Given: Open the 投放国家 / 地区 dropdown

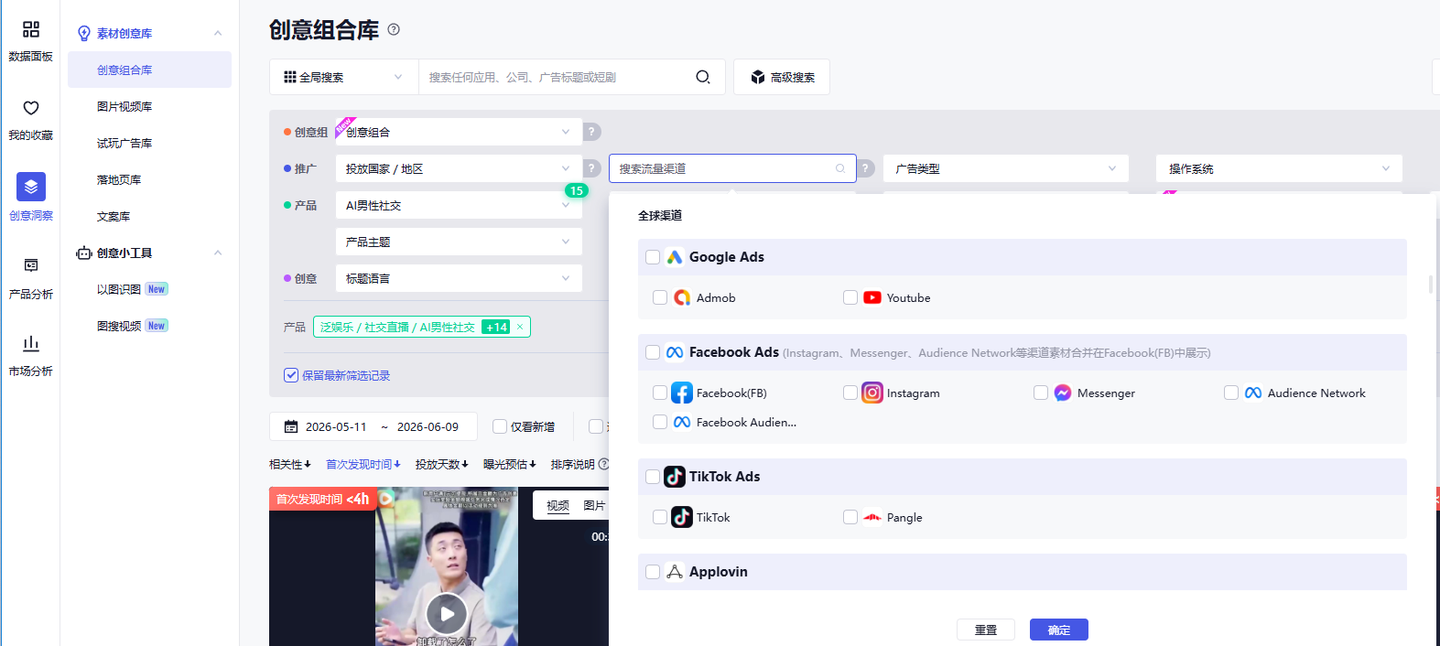Looking at the screenshot, I should pos(458,168).
